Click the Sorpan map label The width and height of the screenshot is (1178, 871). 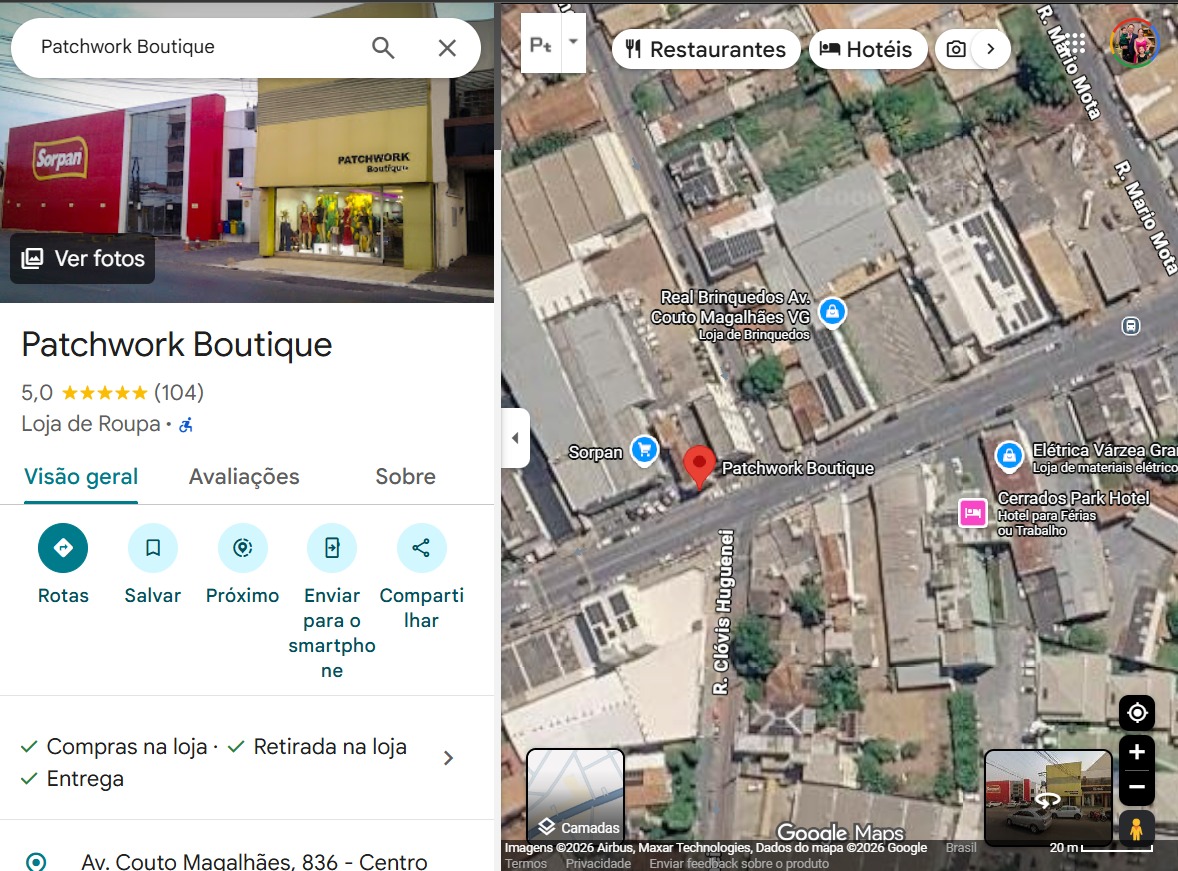click(x=595, y=452)
